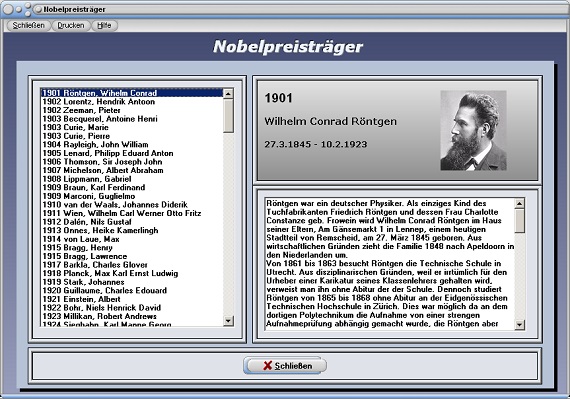Open the Schließen menu item
Image resolution: width=570 pixels, height=399 pixels.
[x=28, y=25]
